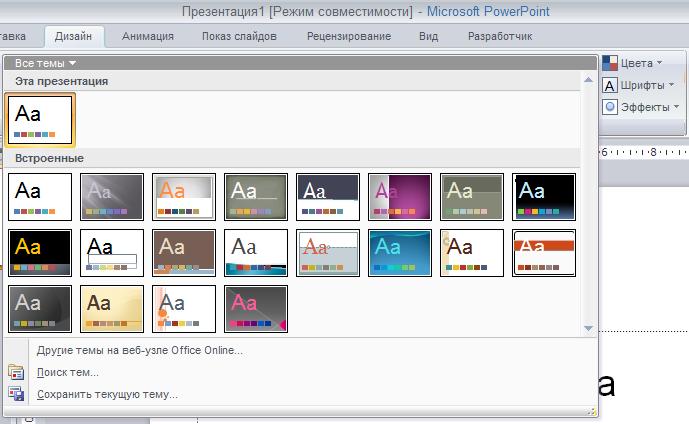Apply the dark charcoal theme with gray Aa
The image size is (689, 424).
[40, 309]
